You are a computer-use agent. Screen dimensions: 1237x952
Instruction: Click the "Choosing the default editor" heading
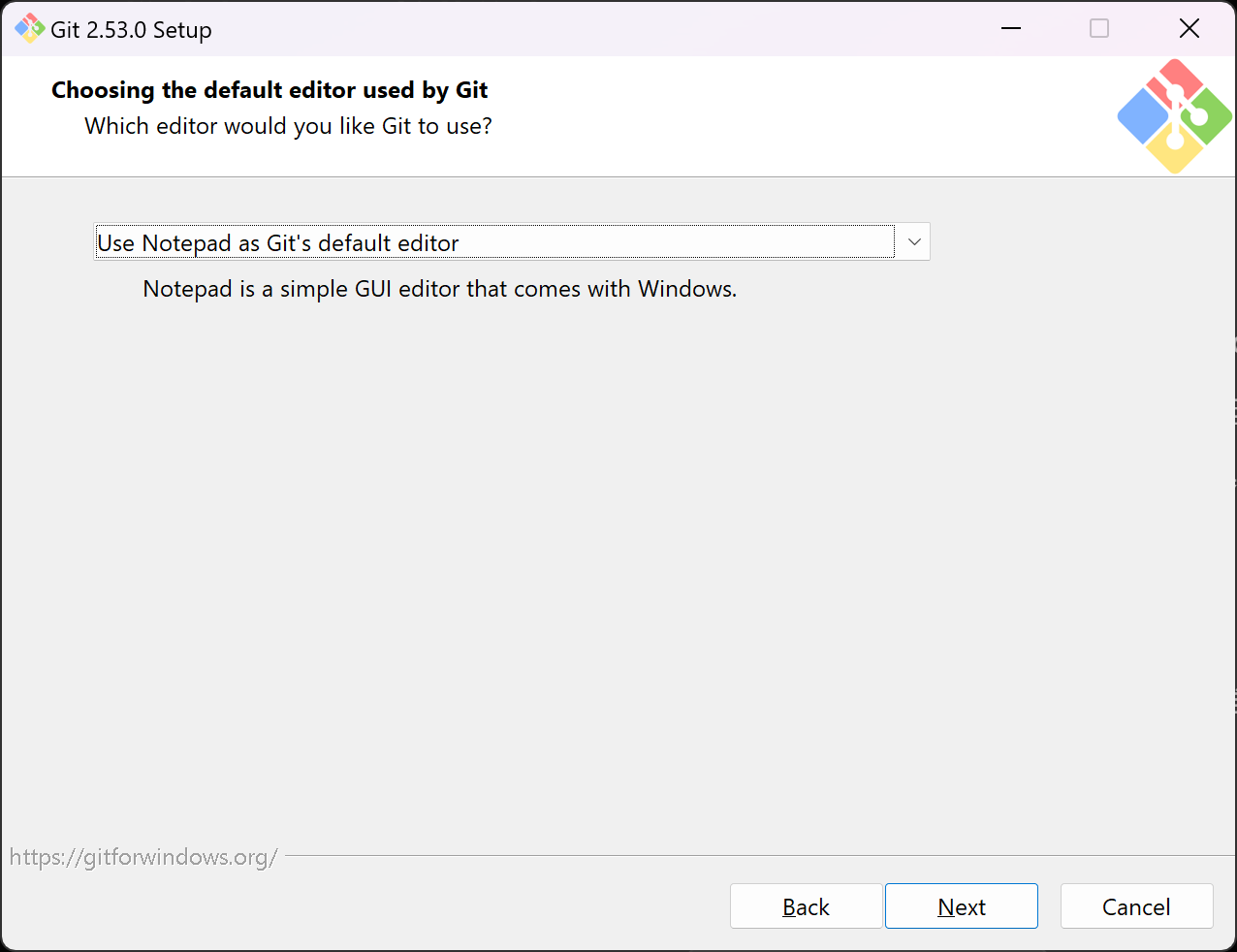(x=270, y=90)
